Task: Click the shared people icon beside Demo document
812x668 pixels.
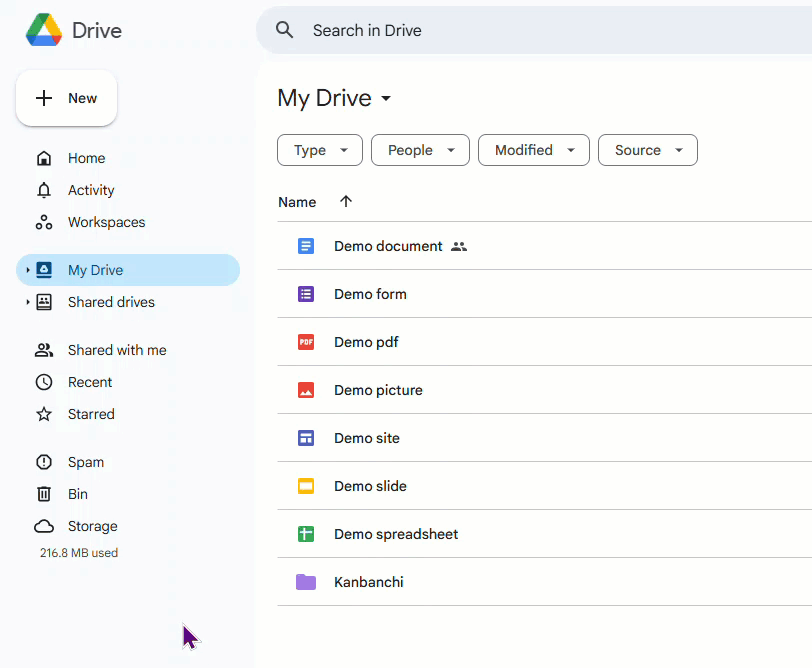Action: tap(459, 246)
